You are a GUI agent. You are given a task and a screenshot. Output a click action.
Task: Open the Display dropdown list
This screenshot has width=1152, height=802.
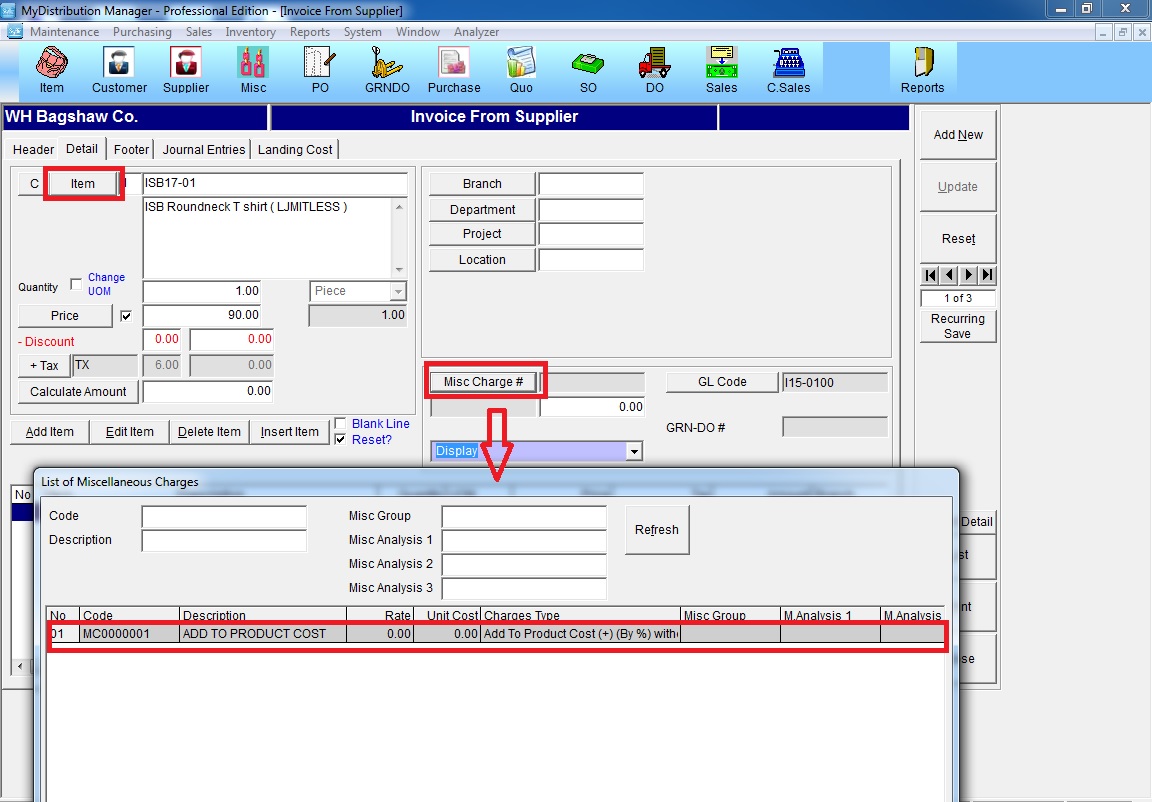click(x=632, y=452)
